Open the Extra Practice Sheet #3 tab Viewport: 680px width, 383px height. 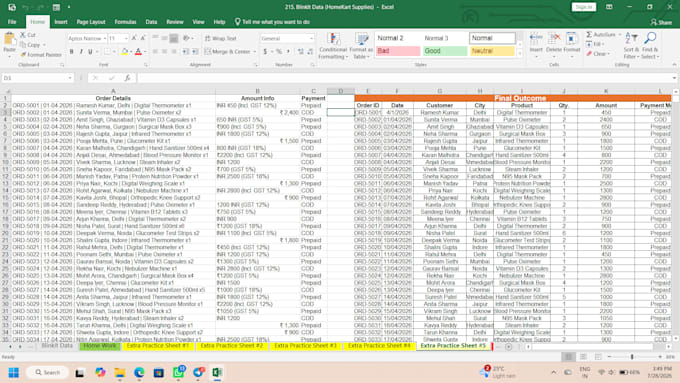(x=306, y=346)
